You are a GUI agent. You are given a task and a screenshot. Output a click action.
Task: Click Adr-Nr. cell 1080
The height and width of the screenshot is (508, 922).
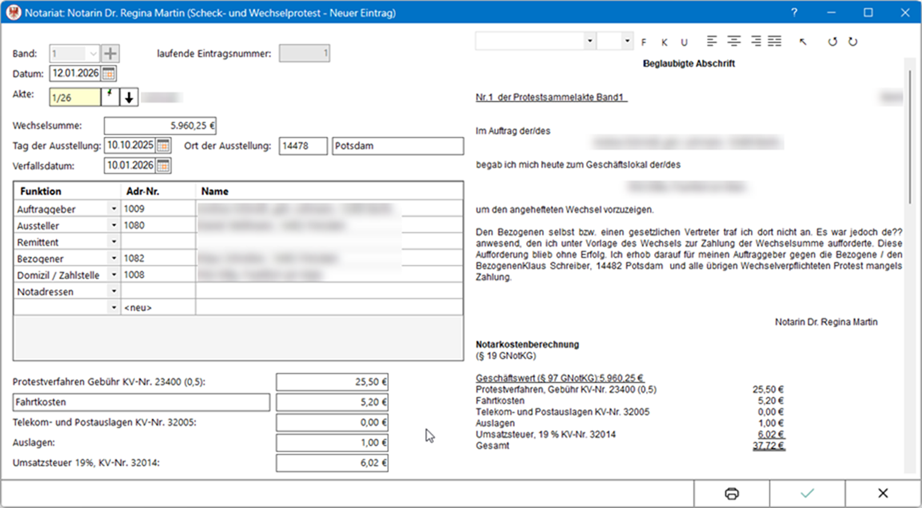pos(158,225)
